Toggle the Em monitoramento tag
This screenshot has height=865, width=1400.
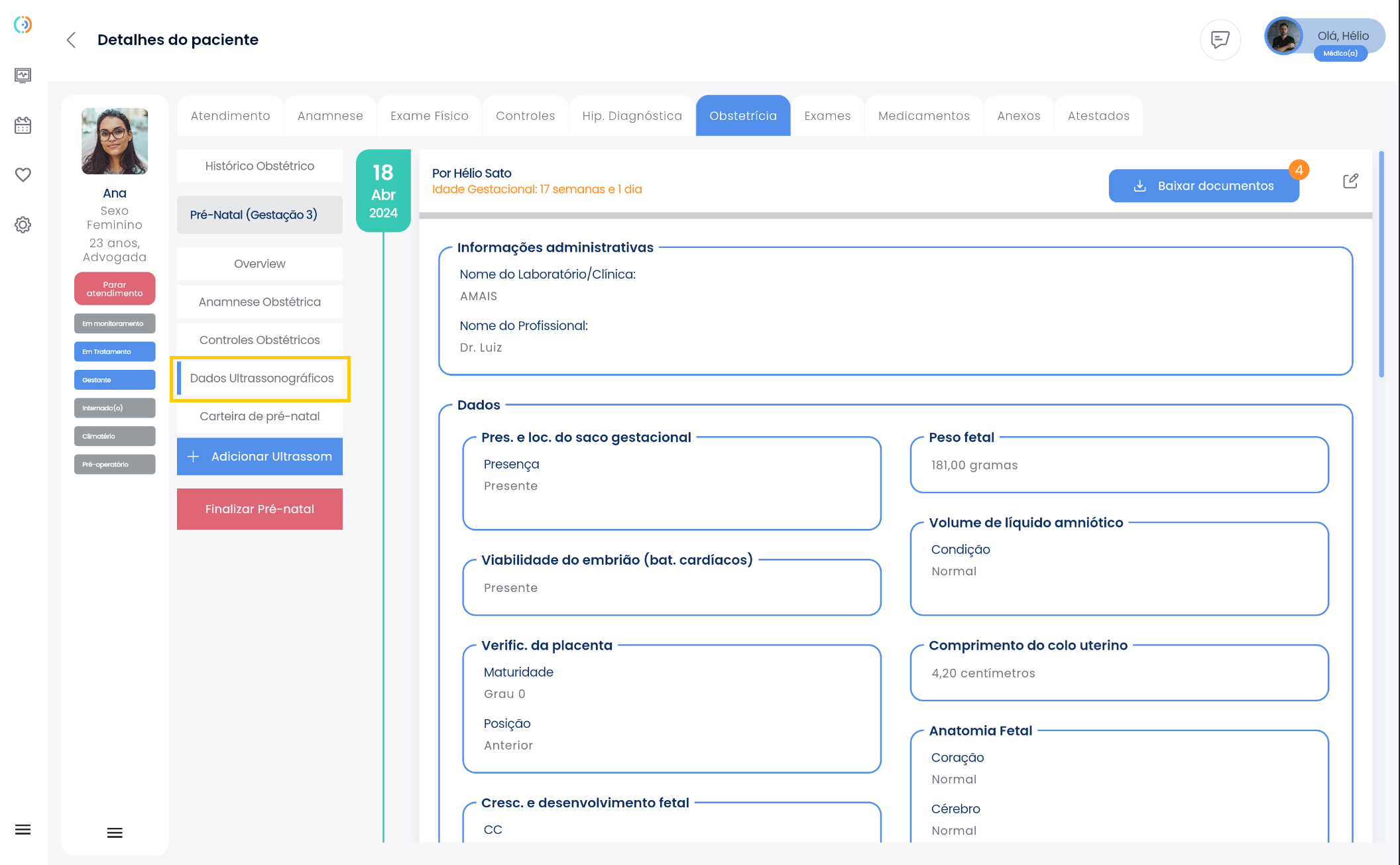point(115,323)
